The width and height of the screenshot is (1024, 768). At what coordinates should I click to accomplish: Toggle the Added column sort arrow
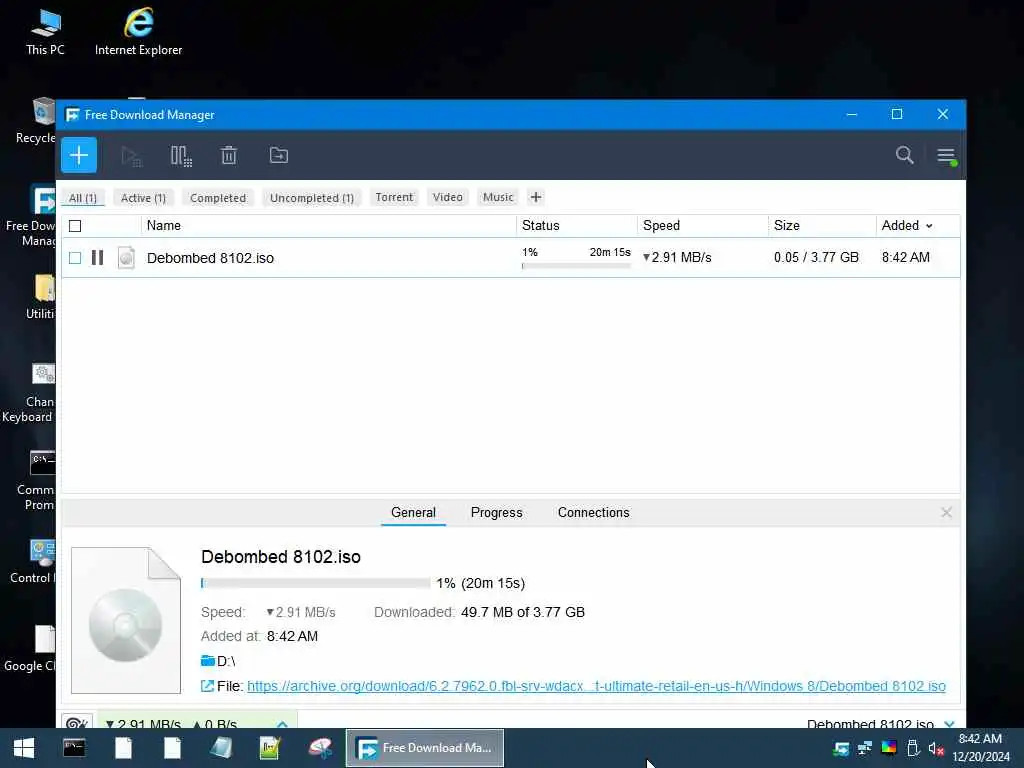(x=929, y=226)
